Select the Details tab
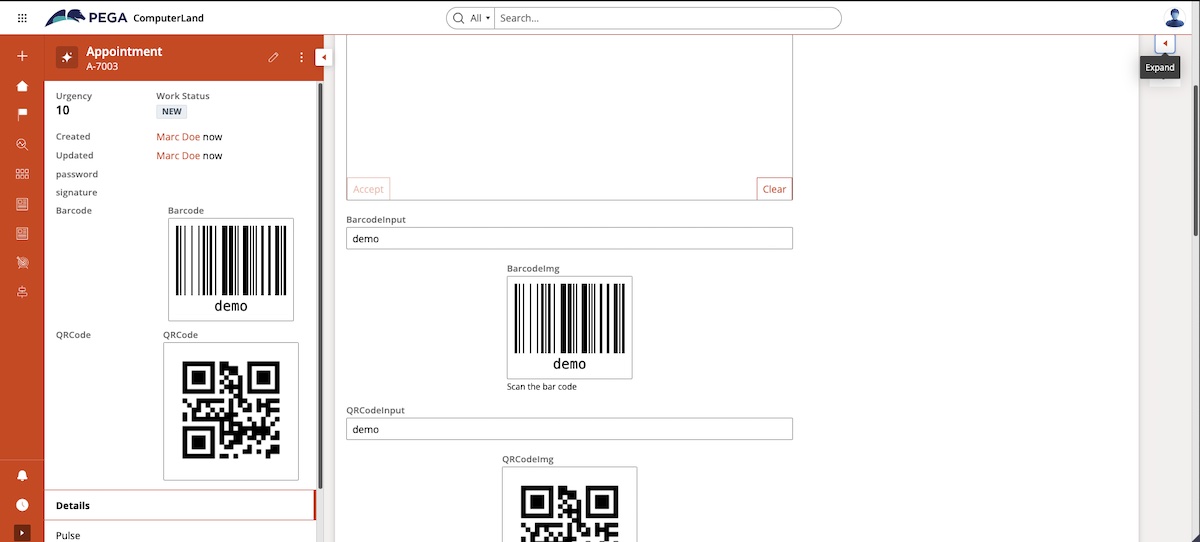 click(180, 505)
